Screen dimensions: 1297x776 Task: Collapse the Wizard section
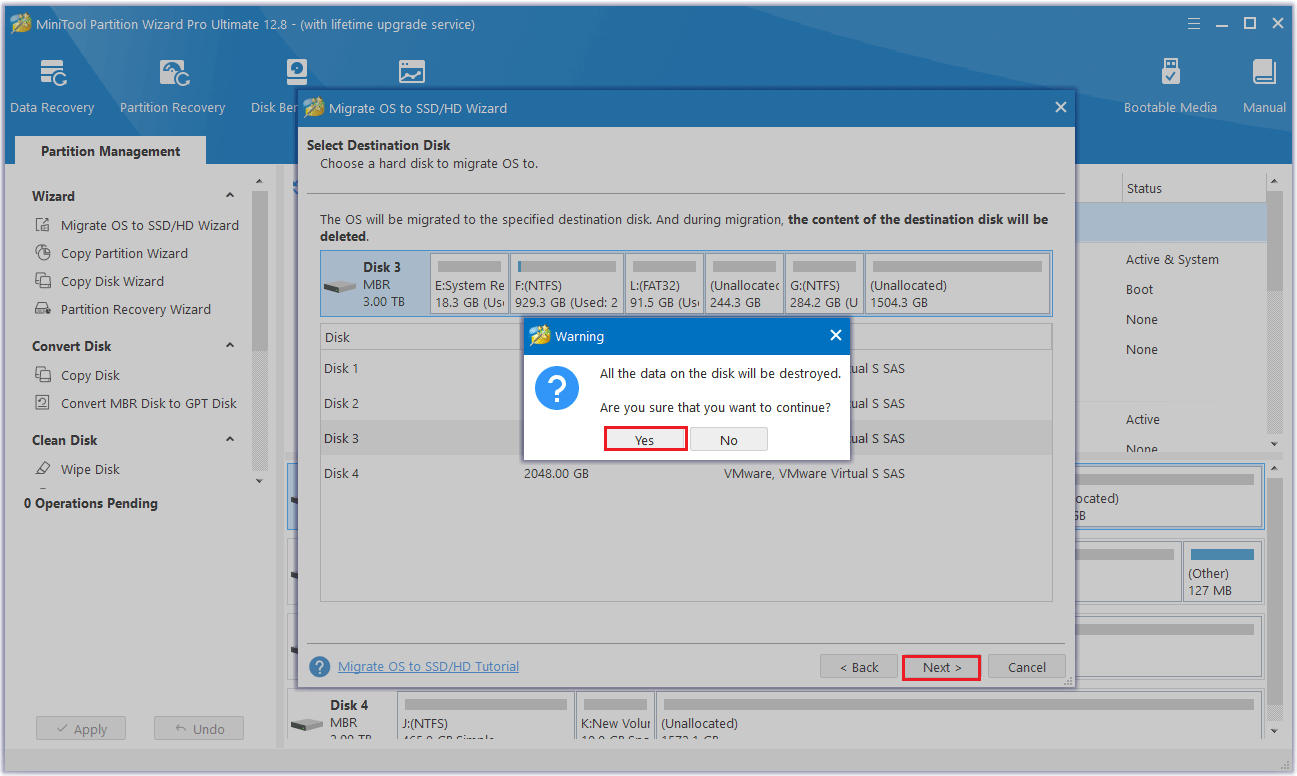click(x=230, y=196)
